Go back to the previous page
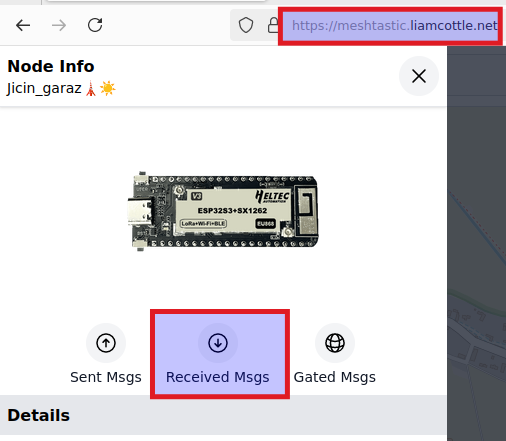The height and width of the screenshot is (441, 506). 23,25
